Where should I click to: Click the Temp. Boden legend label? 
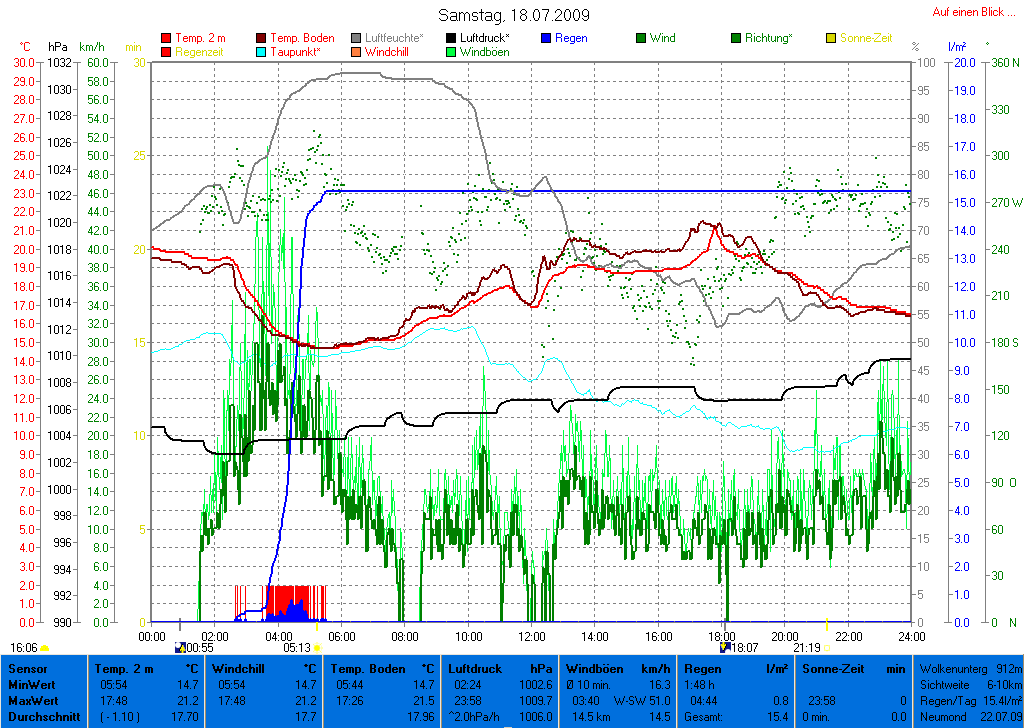point(302,38)
